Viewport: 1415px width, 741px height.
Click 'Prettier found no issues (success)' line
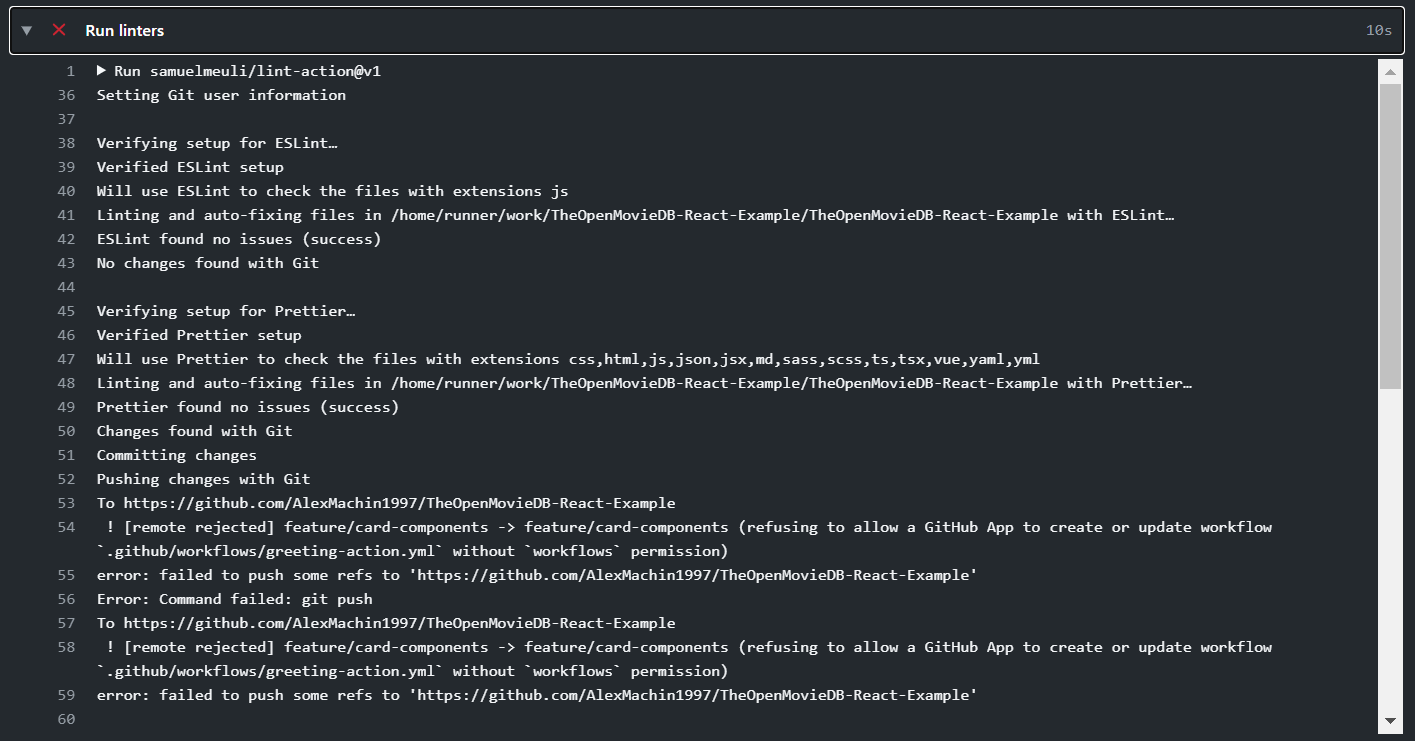[248, 407]
